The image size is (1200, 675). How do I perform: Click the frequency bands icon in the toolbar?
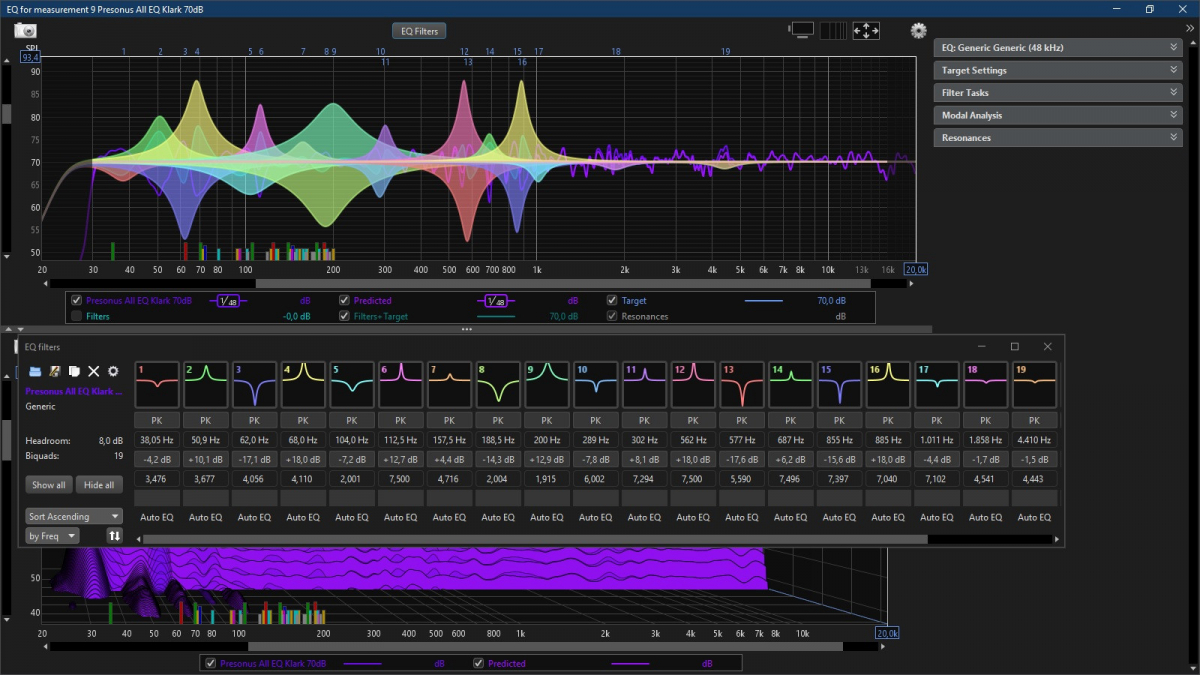click(833, 30)
